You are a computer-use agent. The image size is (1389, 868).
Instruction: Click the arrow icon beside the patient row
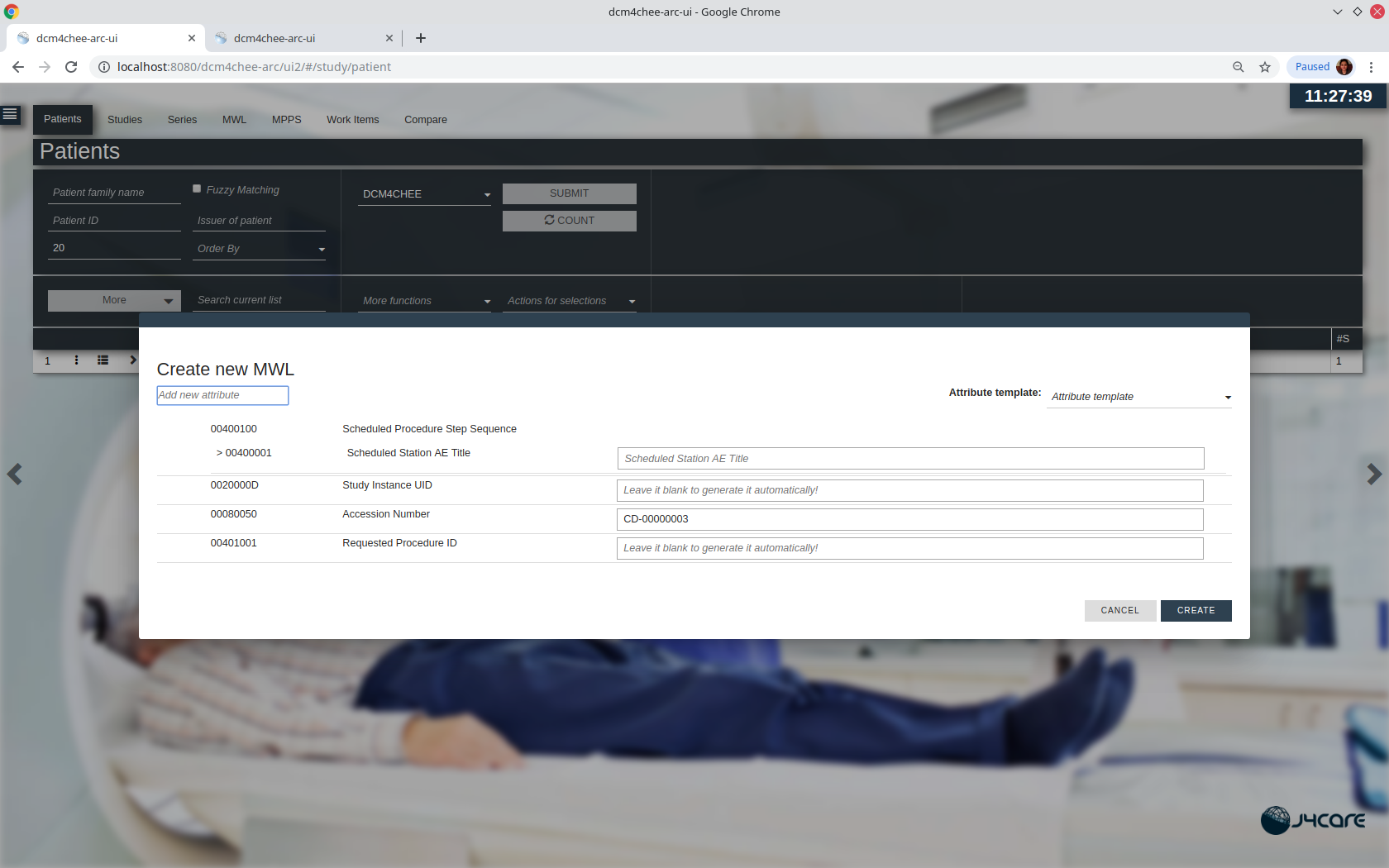point(132,360)
